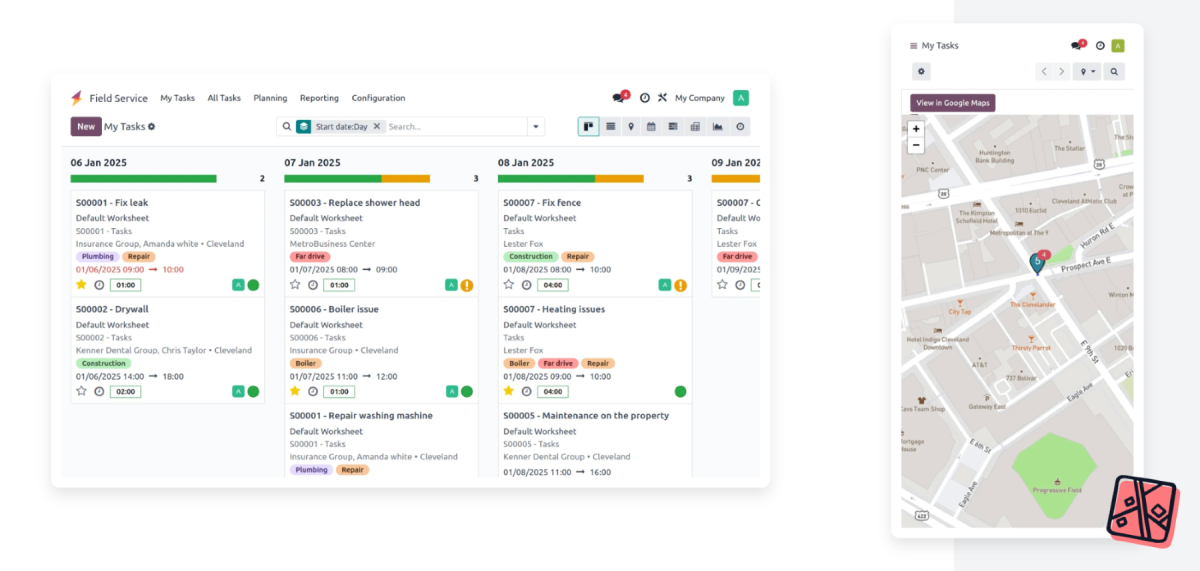Viewport: 1200px width, 571px height.
Task: Open the messages icon with badge 4 in Field Service
Action: pos(619,98)
